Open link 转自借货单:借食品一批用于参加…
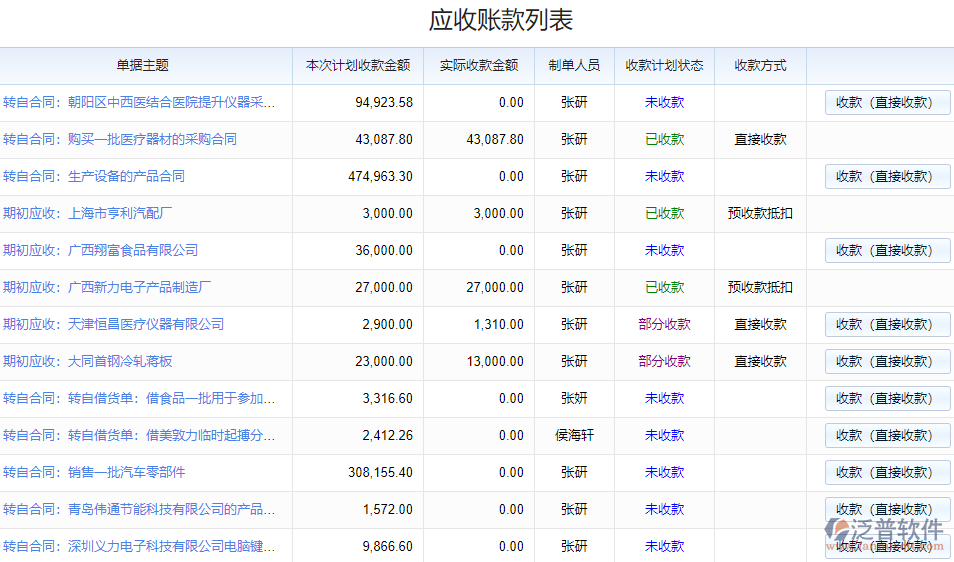Viewport: 954px width, 562px height. click(172, 398)
